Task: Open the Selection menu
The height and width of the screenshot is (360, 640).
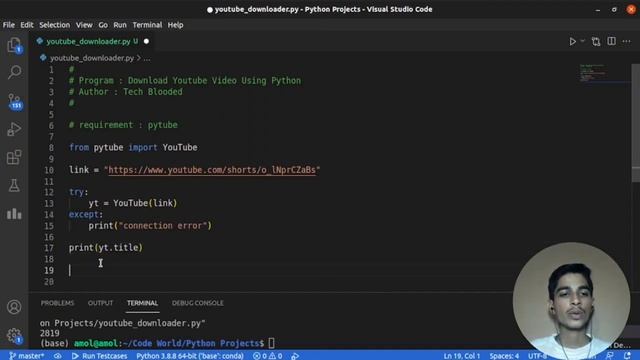Action: click(x=54, y=25)
